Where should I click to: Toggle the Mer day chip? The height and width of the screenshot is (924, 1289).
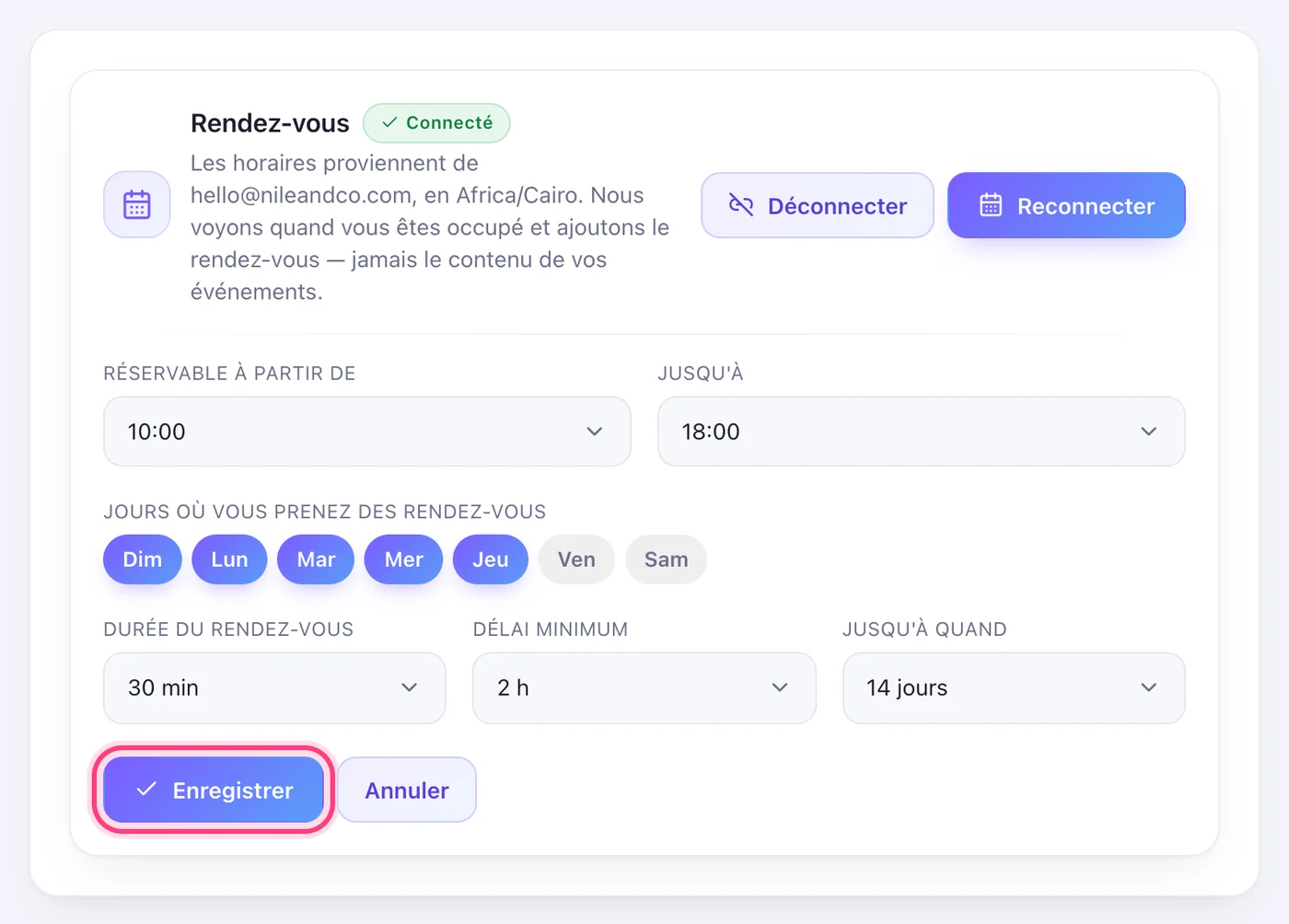[403, 560]
